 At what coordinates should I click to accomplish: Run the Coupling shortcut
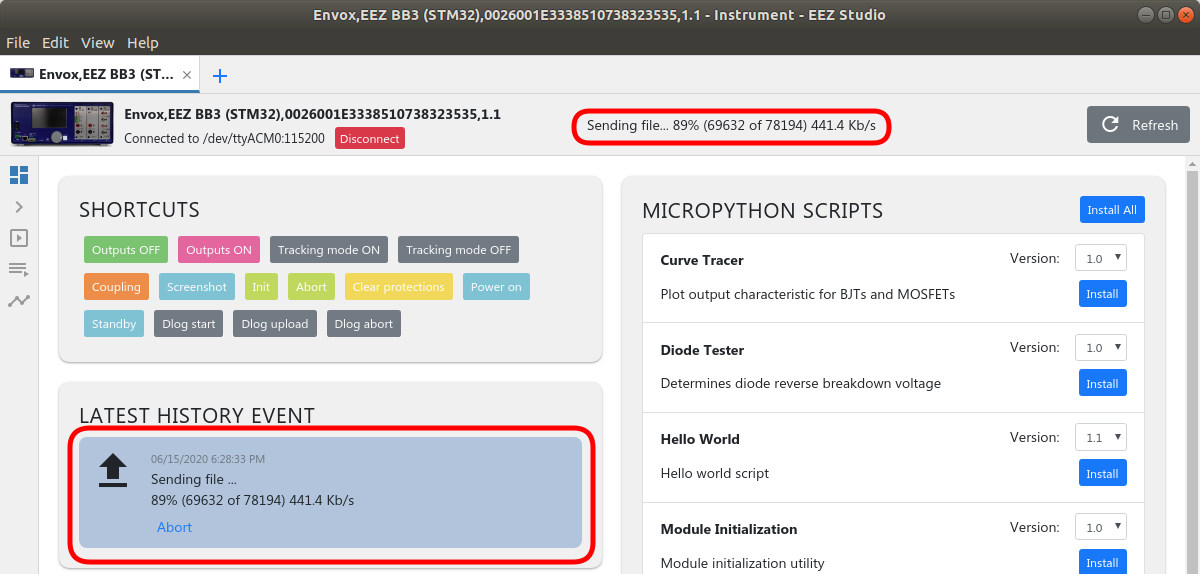(x=116, y=287)
